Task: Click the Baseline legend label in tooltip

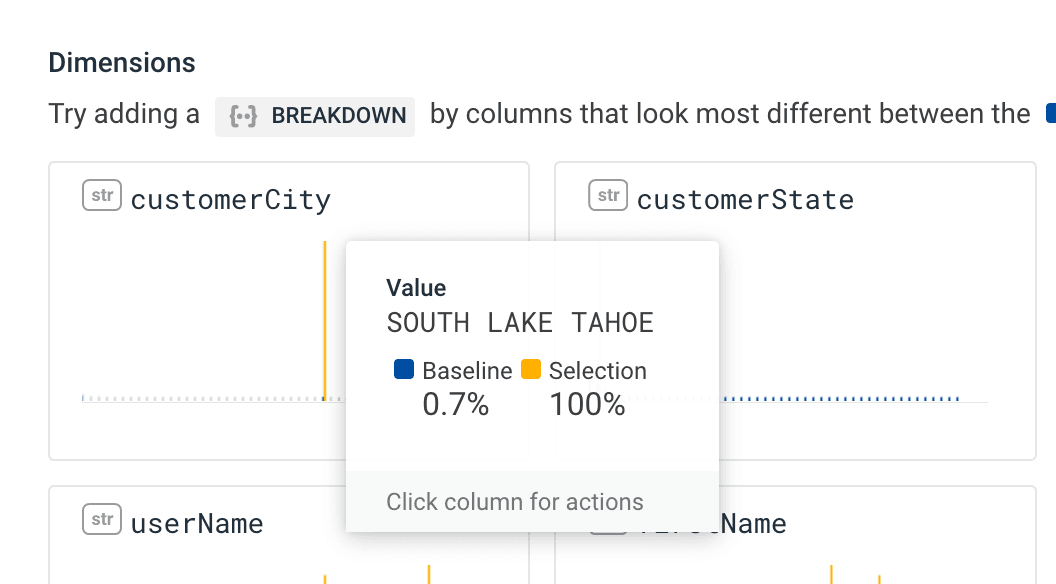Action: tap(467, 371)
